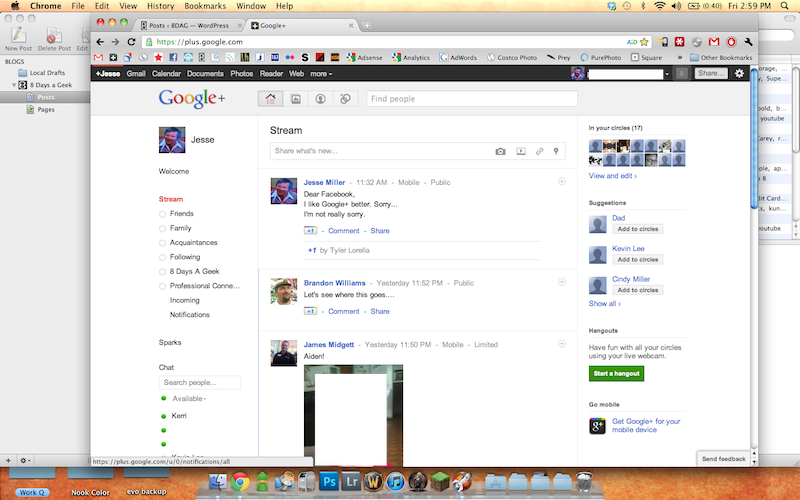The height and width of the screenshot is (500, 800).
Task: Click the Start a hangout button
Action: click(x=616, y=373)
